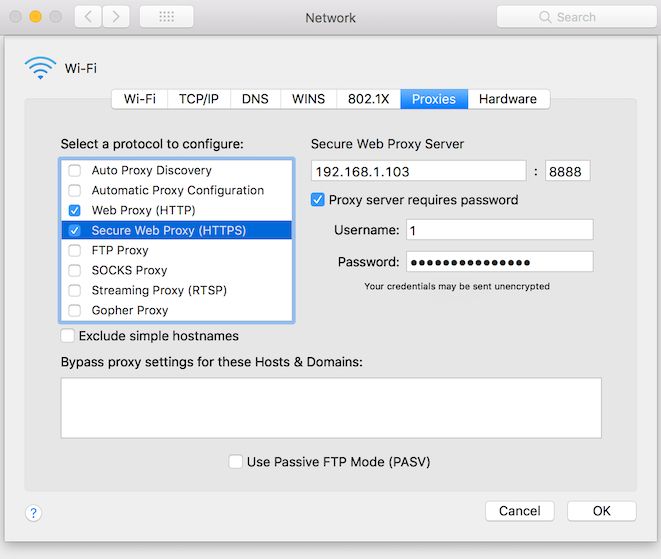This screenshot has height=559, width=661.
Task: Enable Gopher Proxy checkbox
Action: [75, 310]
